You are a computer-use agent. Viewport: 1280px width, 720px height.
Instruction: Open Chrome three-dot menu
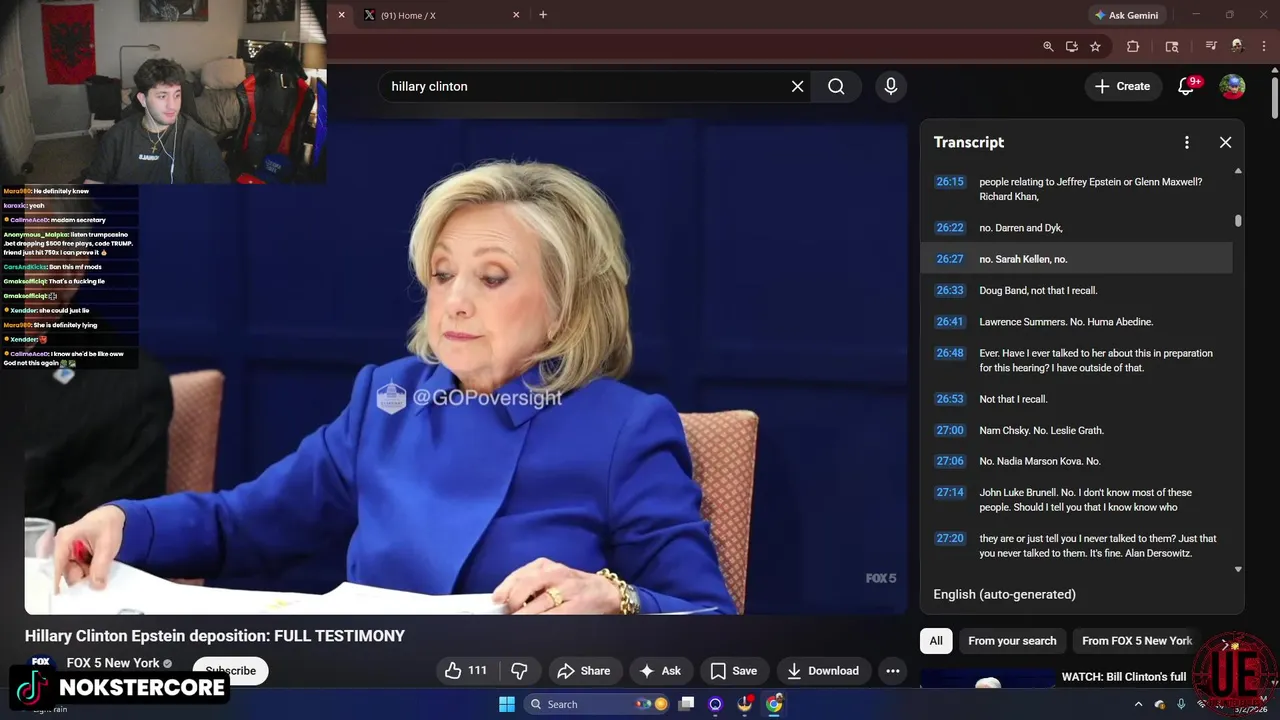point(1264,46)
